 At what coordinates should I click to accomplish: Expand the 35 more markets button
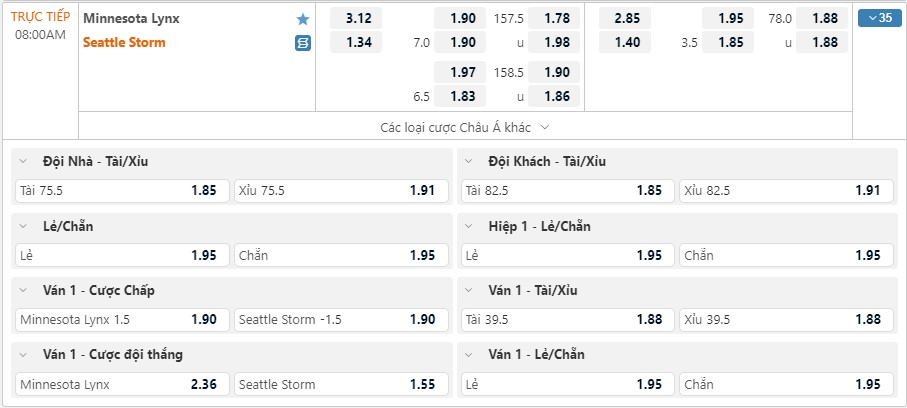tap(879, 18)
